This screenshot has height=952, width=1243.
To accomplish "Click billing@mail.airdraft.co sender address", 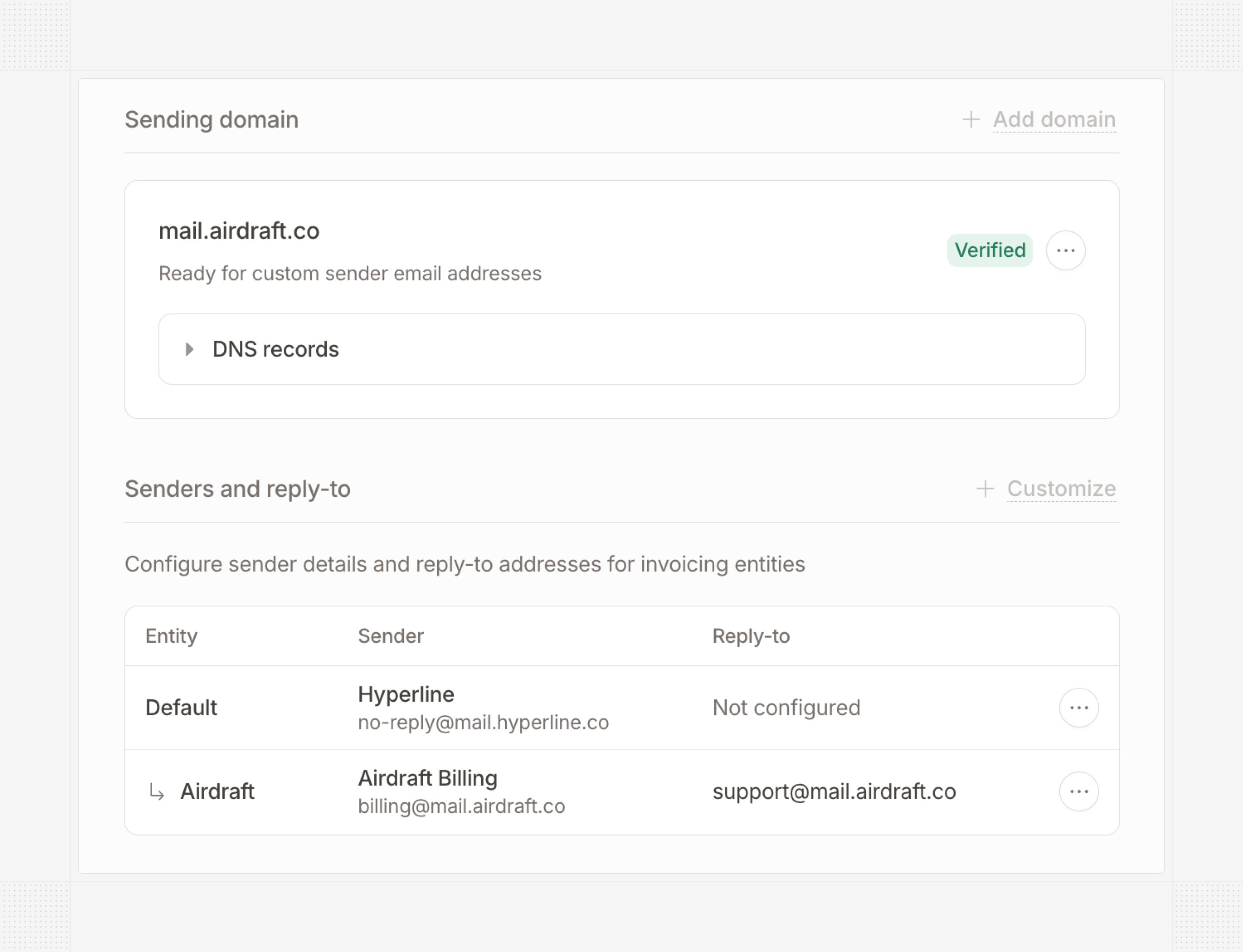I will point(461,806).
